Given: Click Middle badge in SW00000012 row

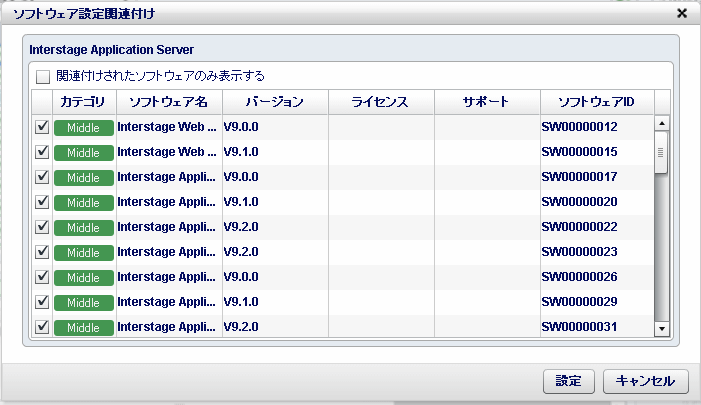Looking at the screenshot, I should pos(84,128).
